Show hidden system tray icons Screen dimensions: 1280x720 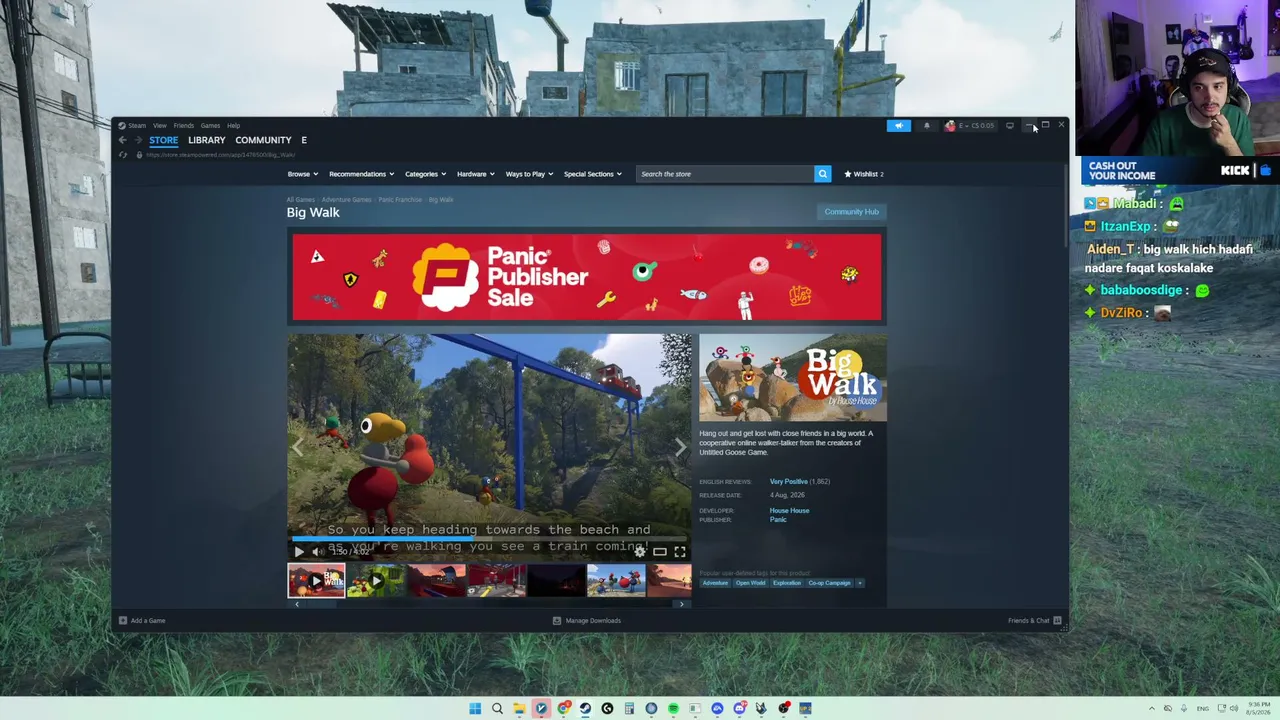(1152, 709)
